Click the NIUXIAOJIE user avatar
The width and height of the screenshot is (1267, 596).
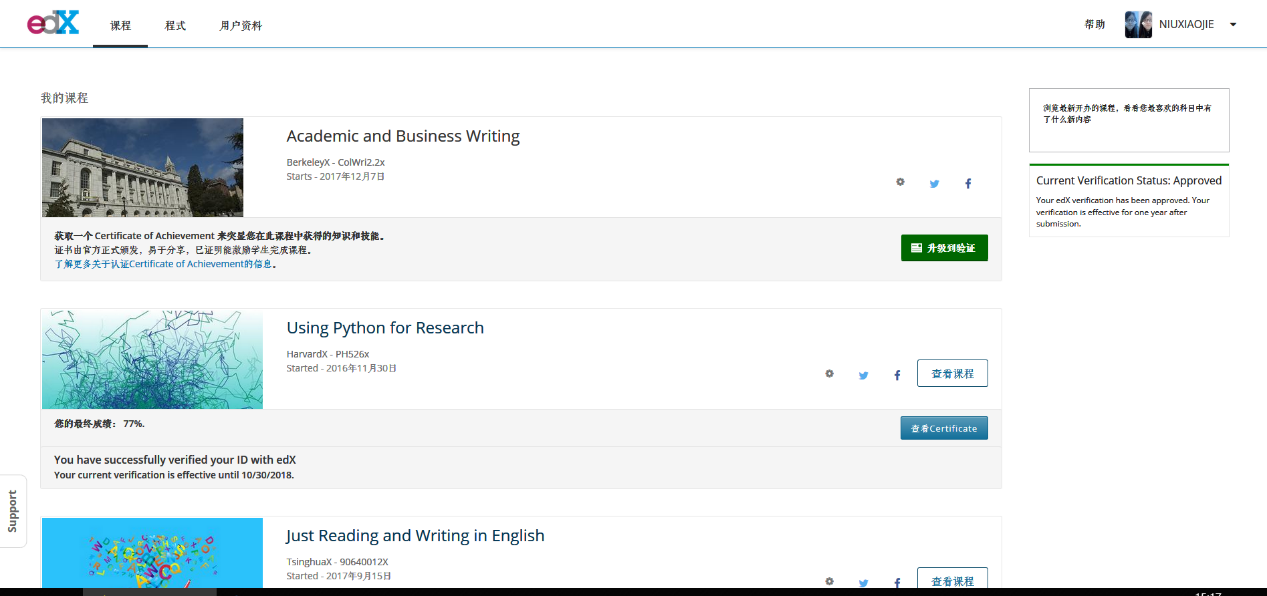click(x=1138, y=24)
